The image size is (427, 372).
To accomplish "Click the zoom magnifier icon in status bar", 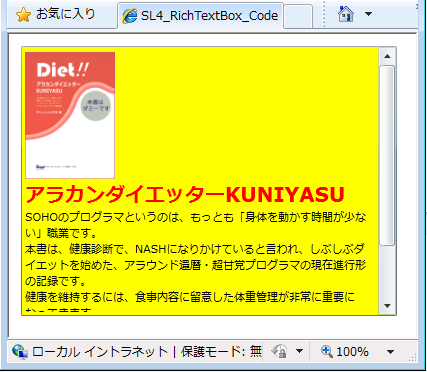I will tap(327, 351).
